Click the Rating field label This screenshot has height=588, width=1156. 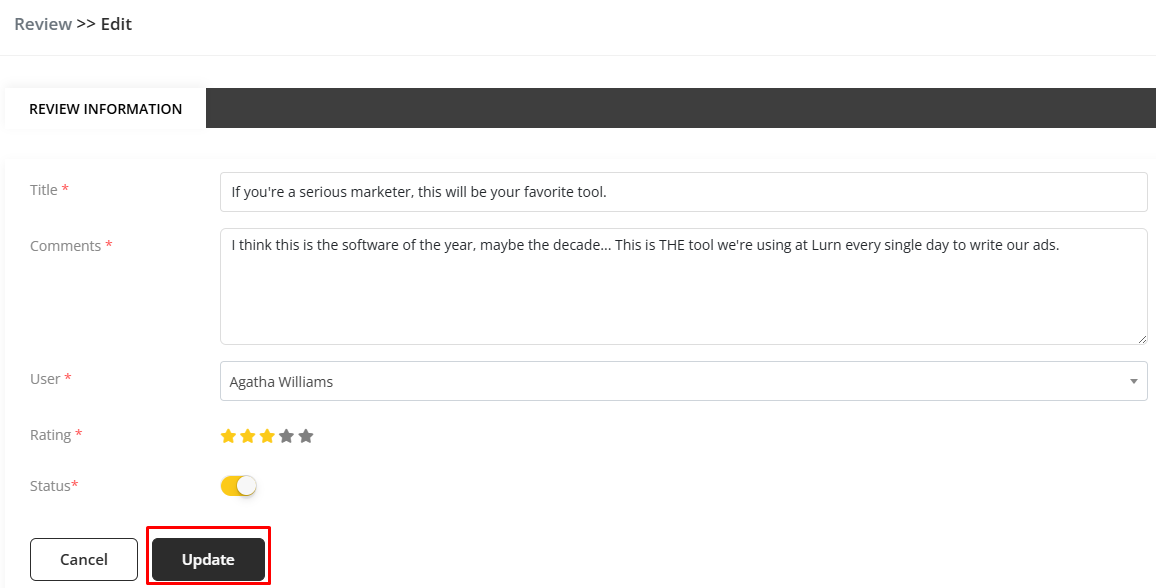pos(50,435)
